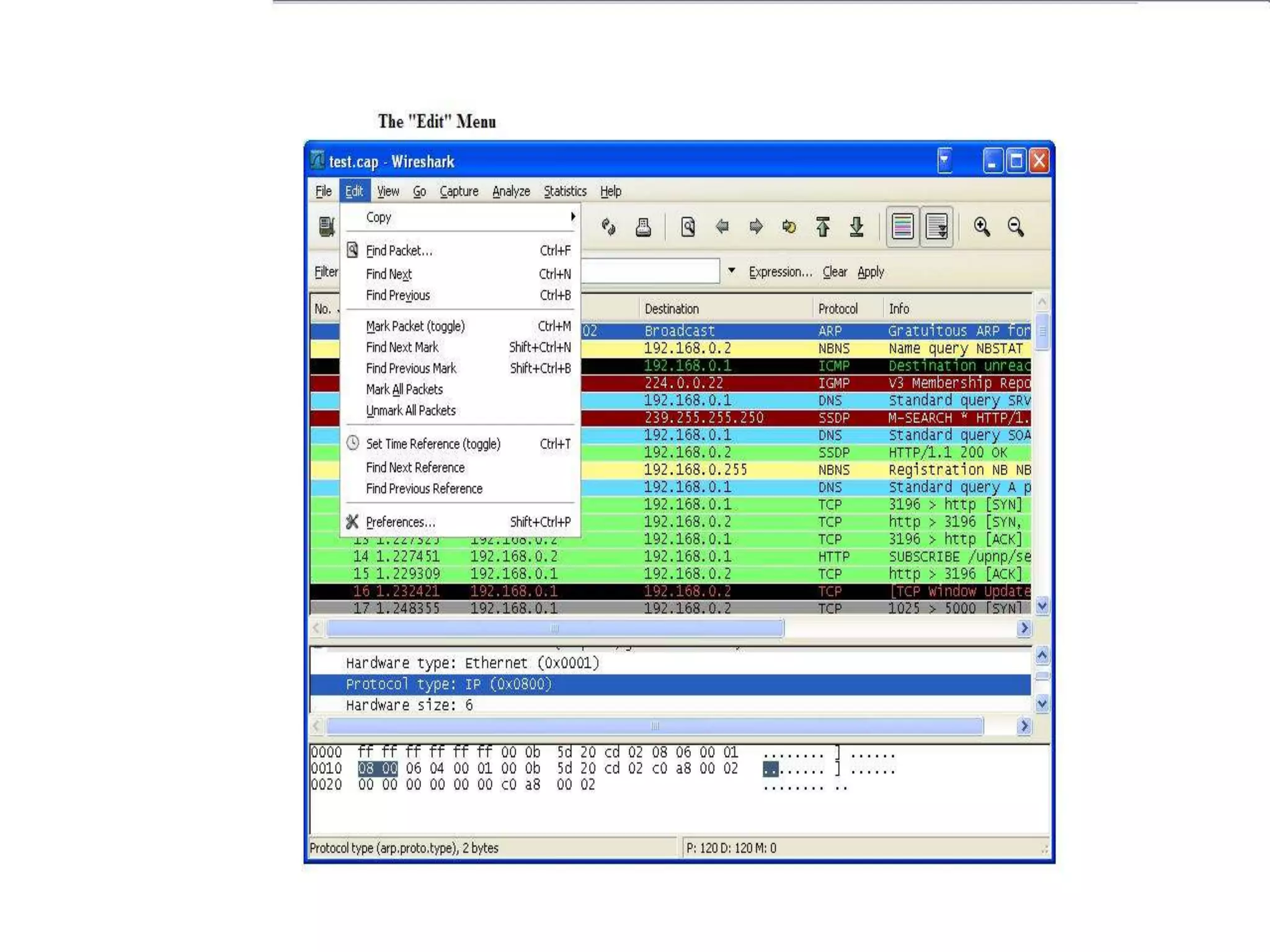
Task: Expand the Copy submenu arrow
Action: pyautogui.click(x=572, y=217)
